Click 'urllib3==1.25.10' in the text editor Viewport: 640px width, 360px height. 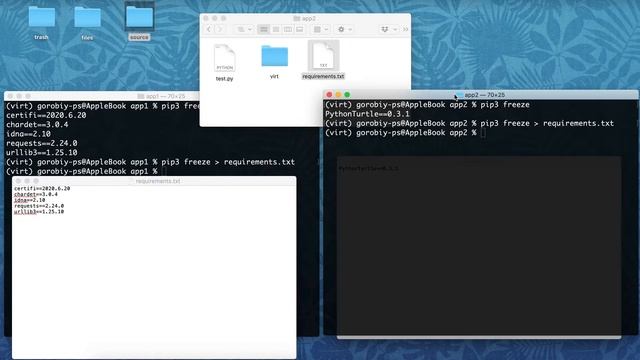point(39,211)
